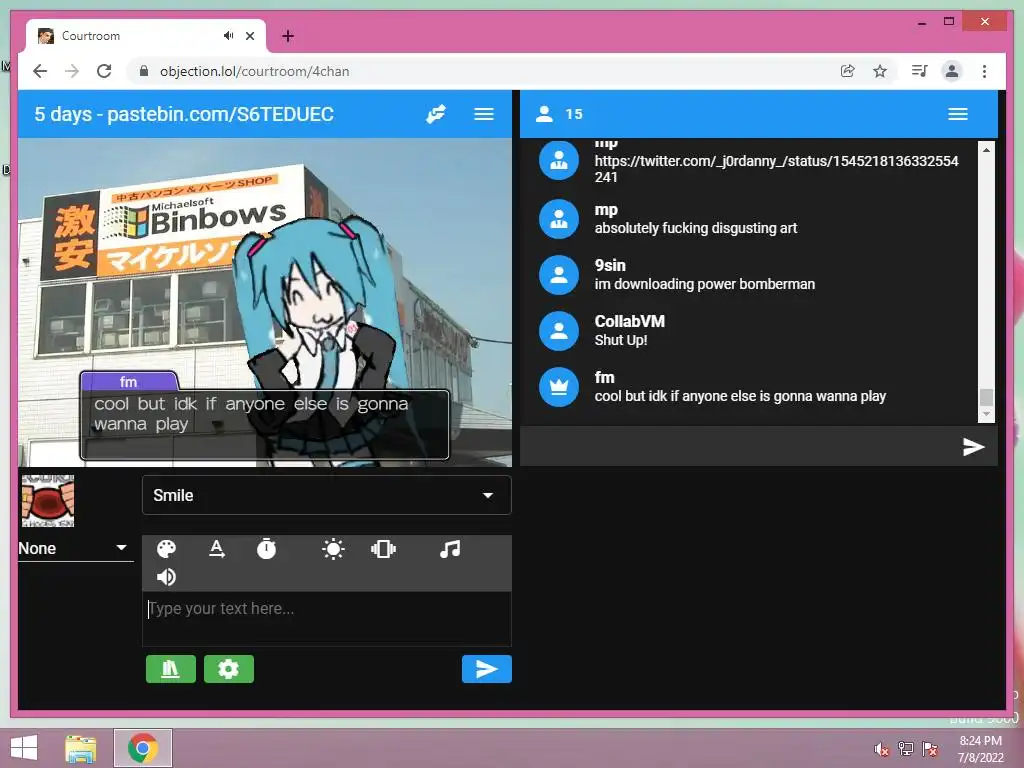Send the chat message with white arrow
1024x768 pixels.
coord(973,447)
